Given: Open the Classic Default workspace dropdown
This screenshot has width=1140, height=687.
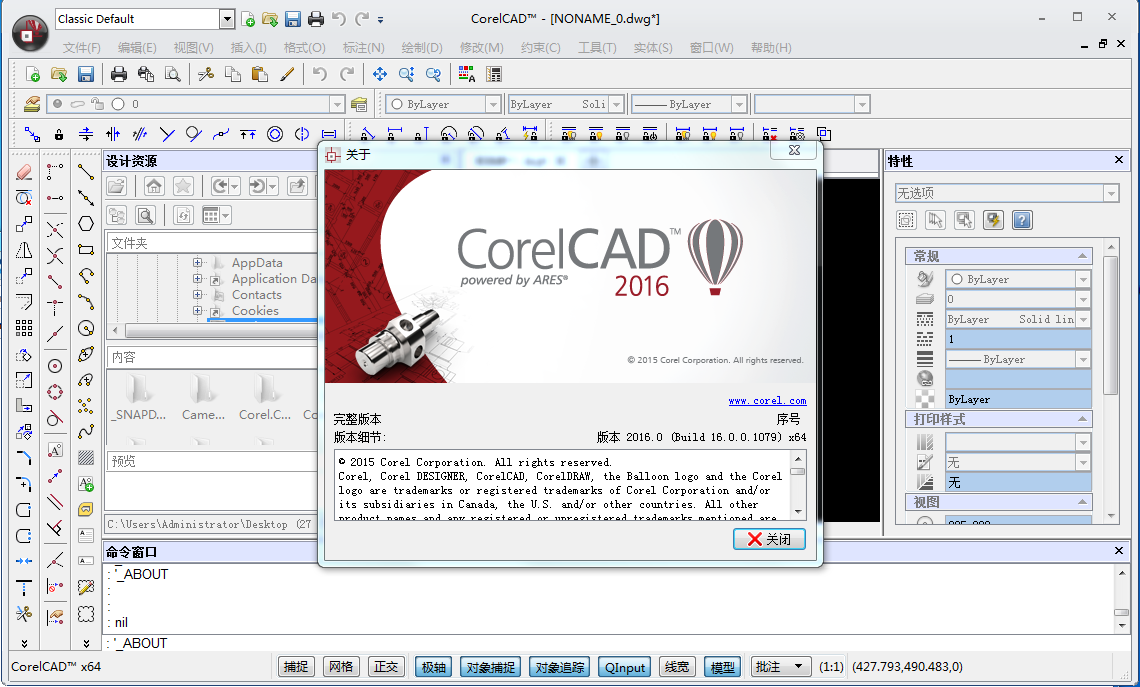Looking at the screenshot, I should [x=226, y=19].
